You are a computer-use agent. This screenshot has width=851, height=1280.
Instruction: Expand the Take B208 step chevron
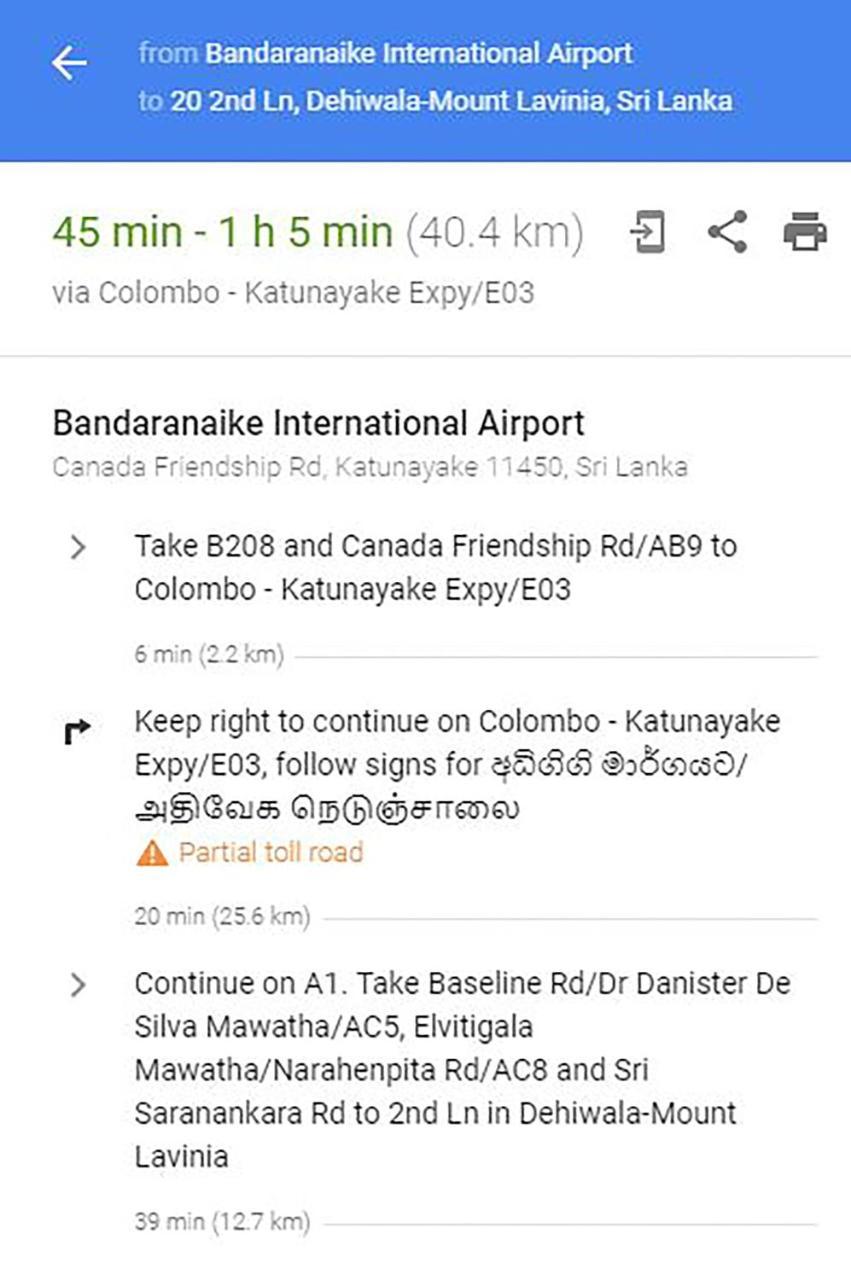click(x=78, y=547)
